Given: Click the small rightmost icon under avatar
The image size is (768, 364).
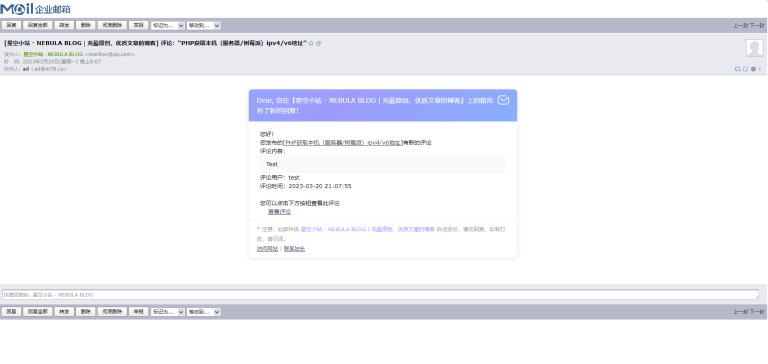Looking at the screenshot, I should point(760,70).
